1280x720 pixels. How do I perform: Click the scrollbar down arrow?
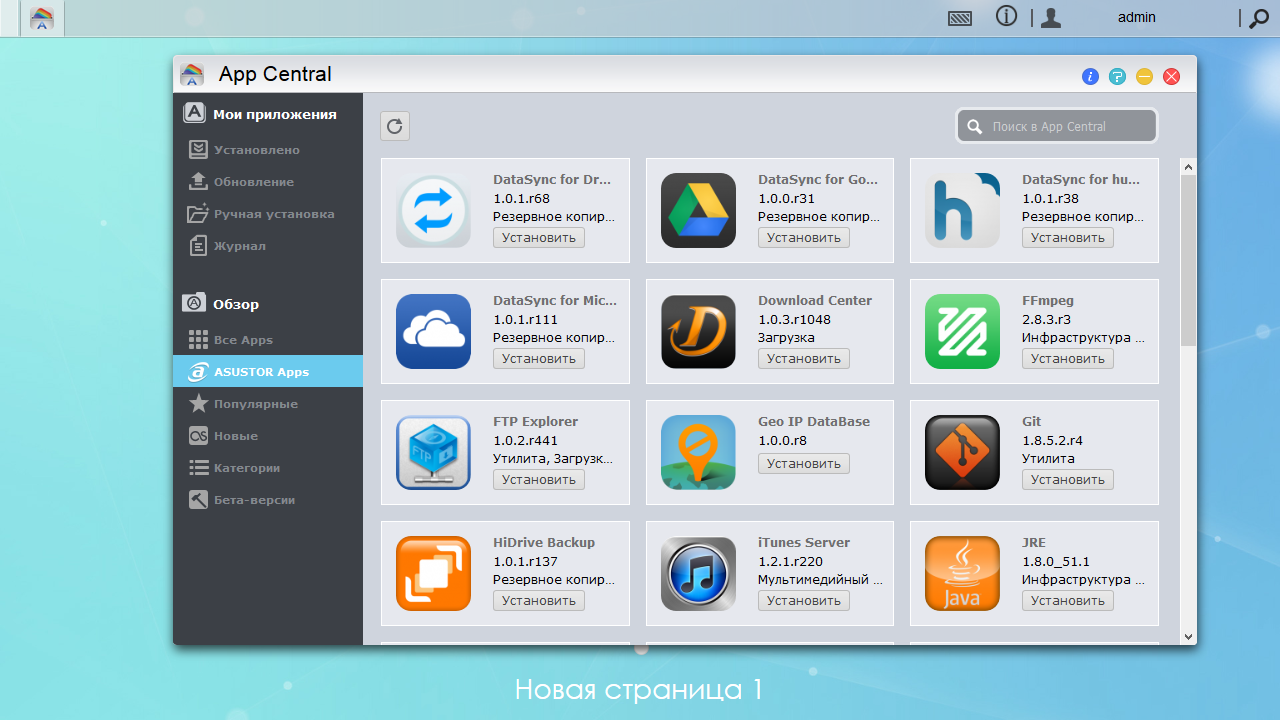pyautogui.click(x=1188, y=636)
